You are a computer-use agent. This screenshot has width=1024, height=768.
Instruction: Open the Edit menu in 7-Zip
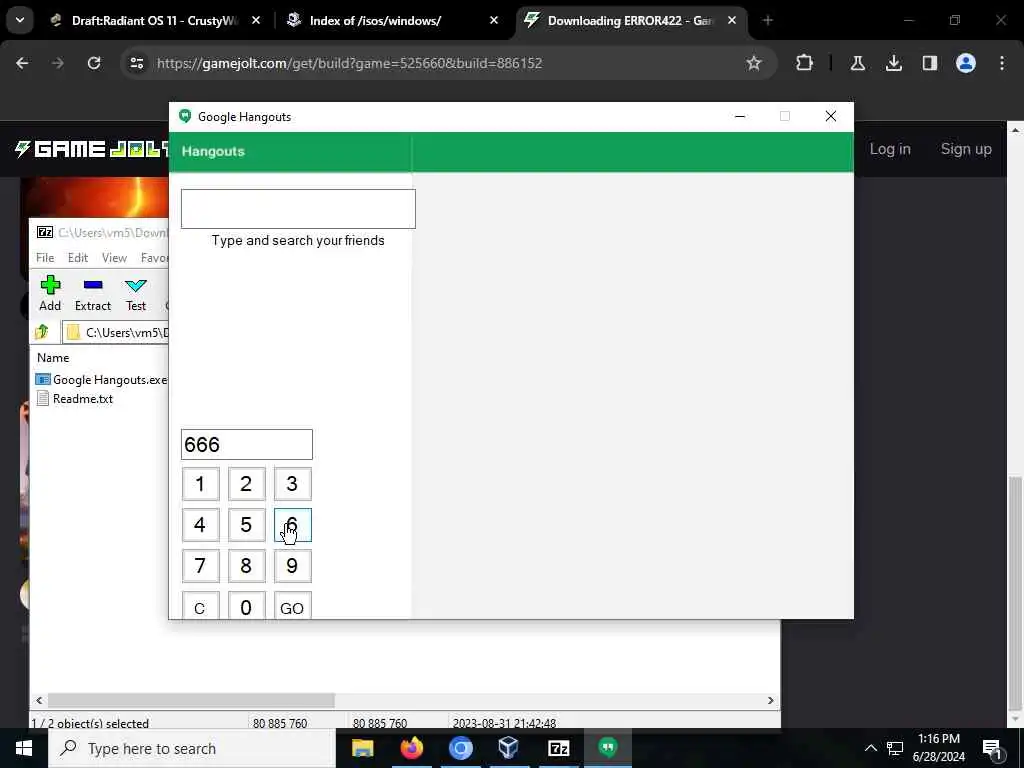click(78, 258)
